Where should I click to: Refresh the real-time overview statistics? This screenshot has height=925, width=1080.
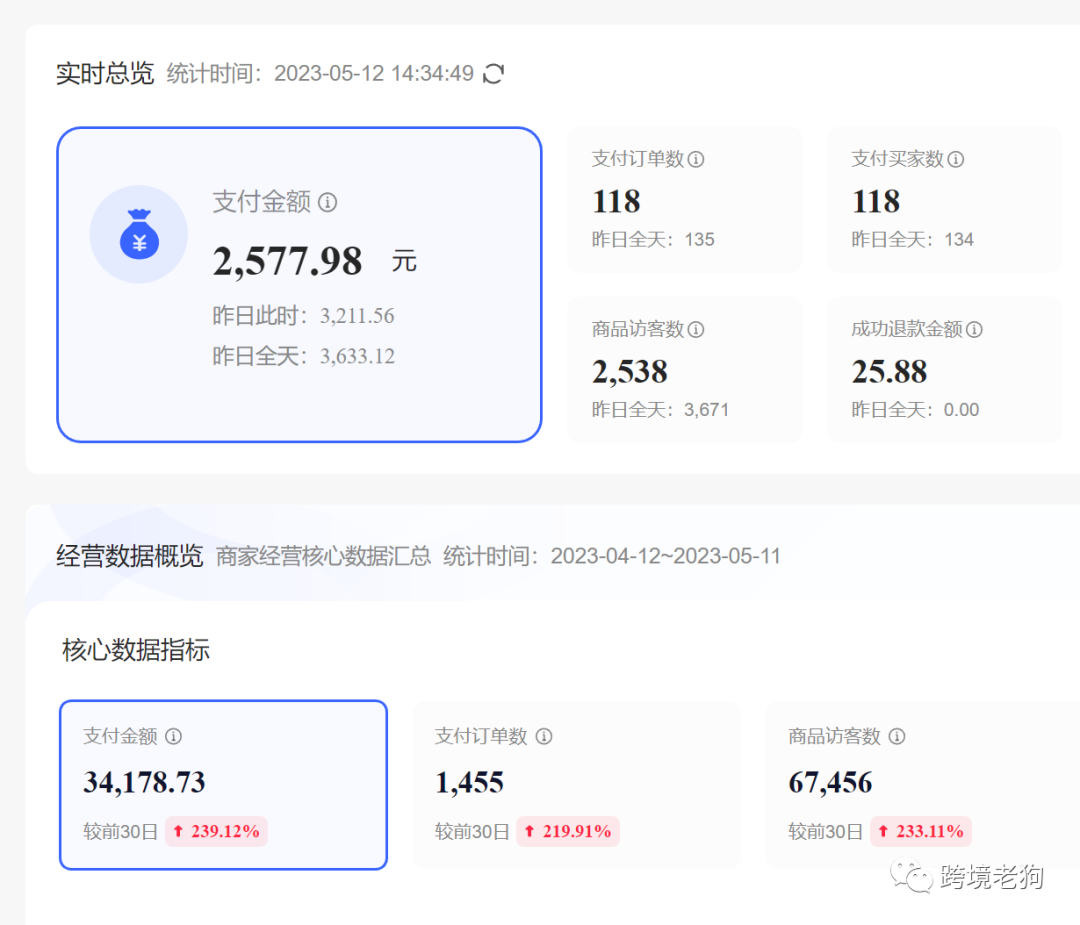[x=492, y=73]
